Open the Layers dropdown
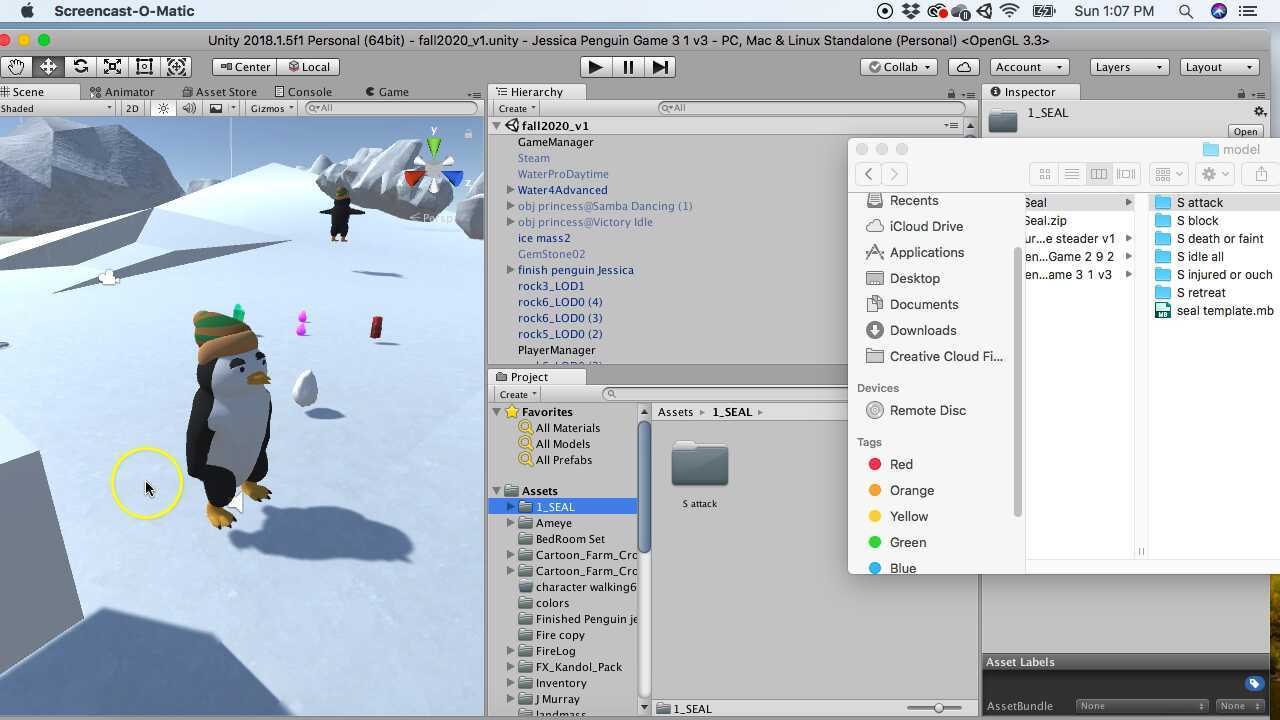The image size is (1280, 720). coord(1127,66)
